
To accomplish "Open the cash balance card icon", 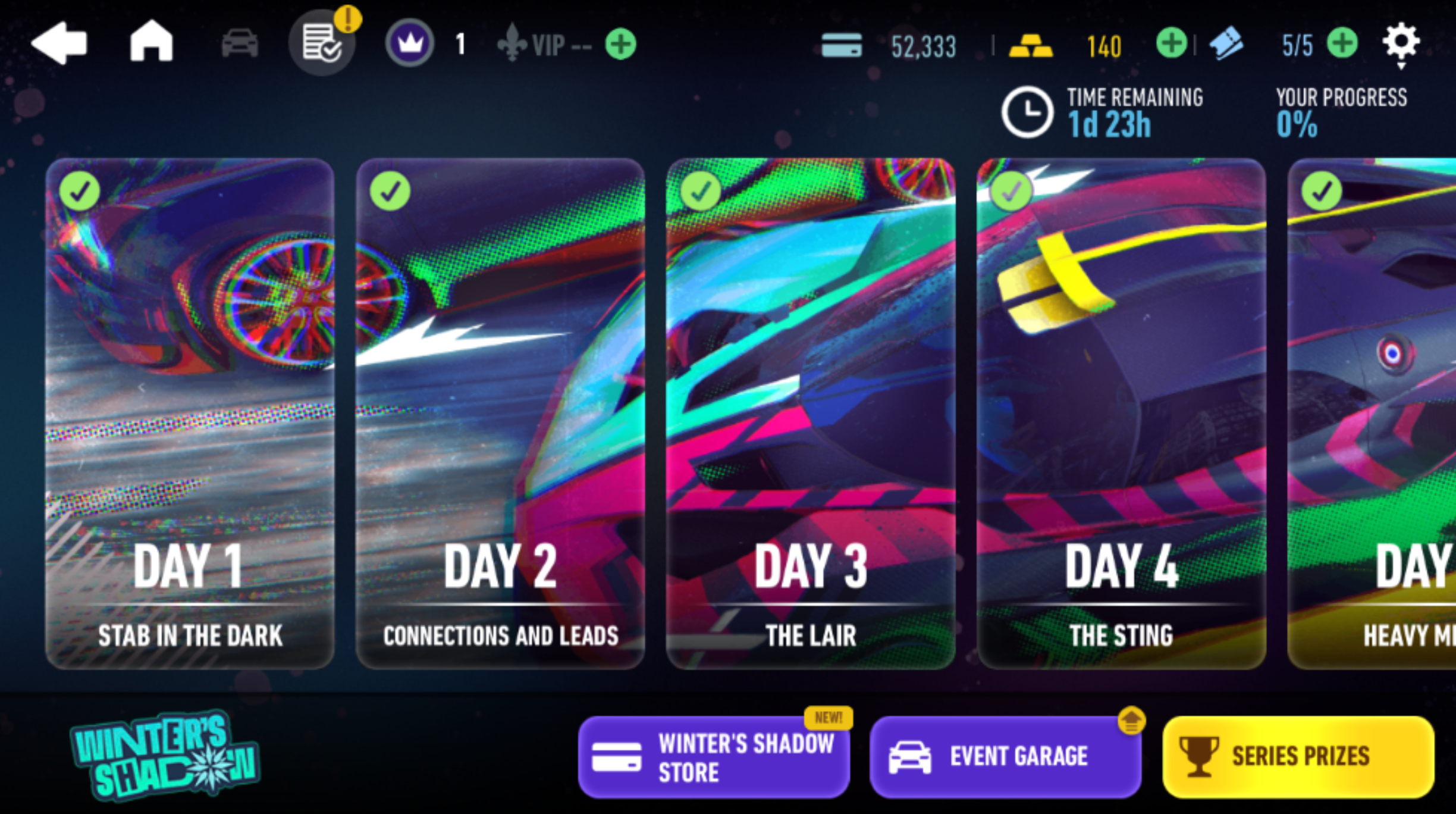I will (x=842, y=45).
